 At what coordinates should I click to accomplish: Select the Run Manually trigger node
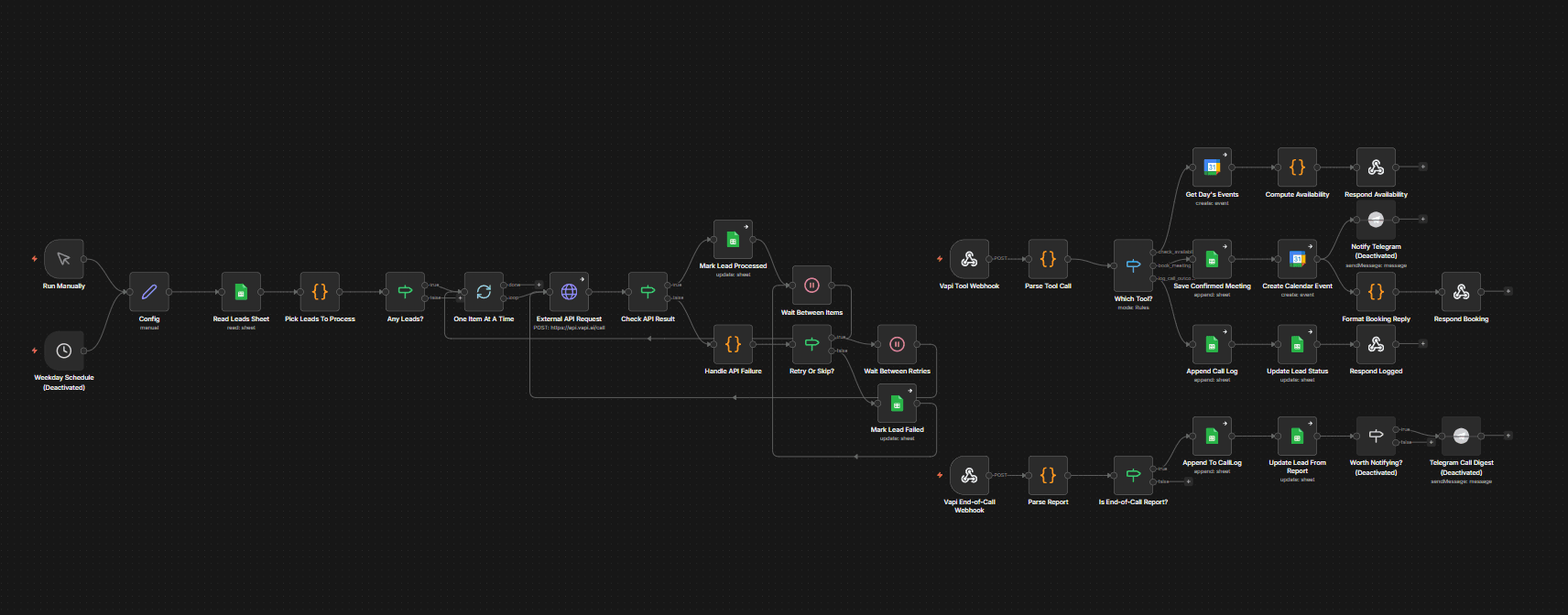64,259
